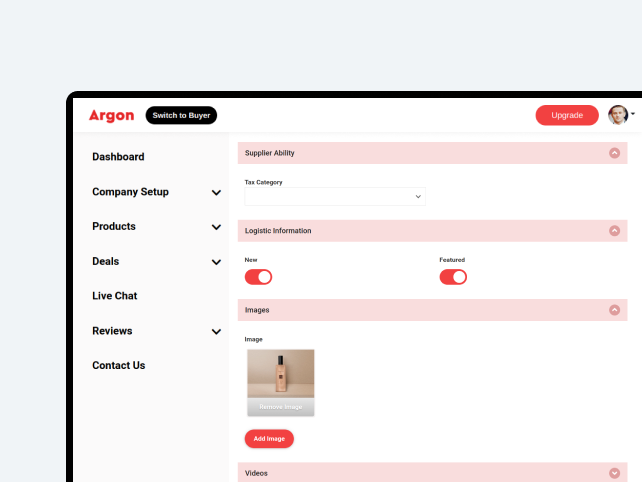Expand the Products submenu
Screen dimensions: 642x482
(216, 227)
